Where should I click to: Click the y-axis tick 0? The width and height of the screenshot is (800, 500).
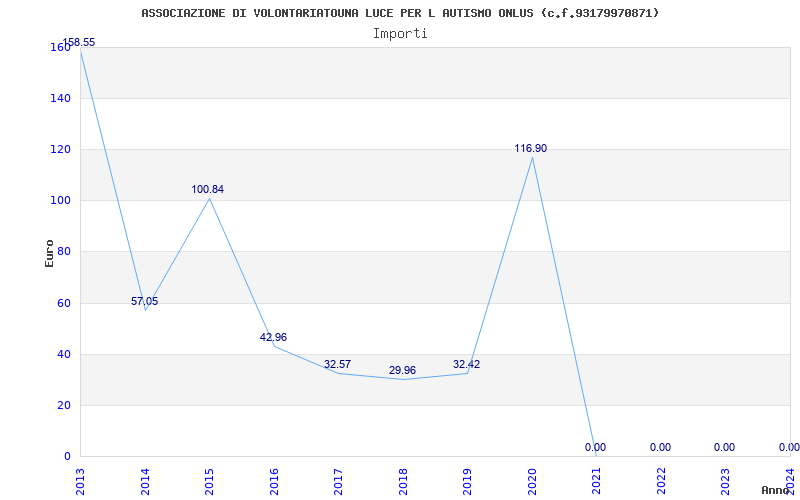click(67, 456)
